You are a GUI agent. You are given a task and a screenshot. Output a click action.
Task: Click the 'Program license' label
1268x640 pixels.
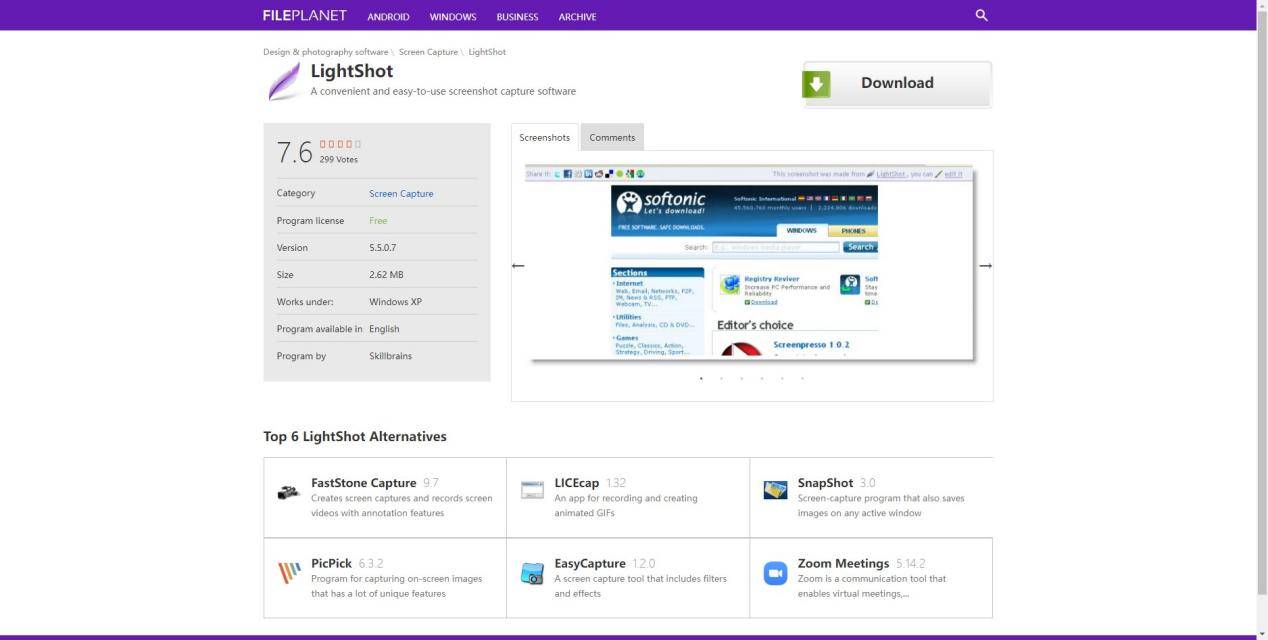(310, 221)
